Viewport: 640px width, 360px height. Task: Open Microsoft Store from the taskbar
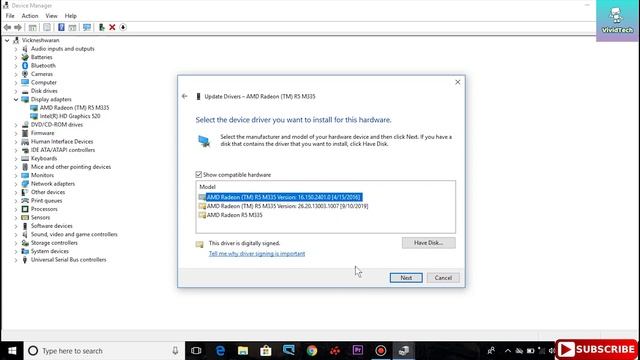(266, 351)
